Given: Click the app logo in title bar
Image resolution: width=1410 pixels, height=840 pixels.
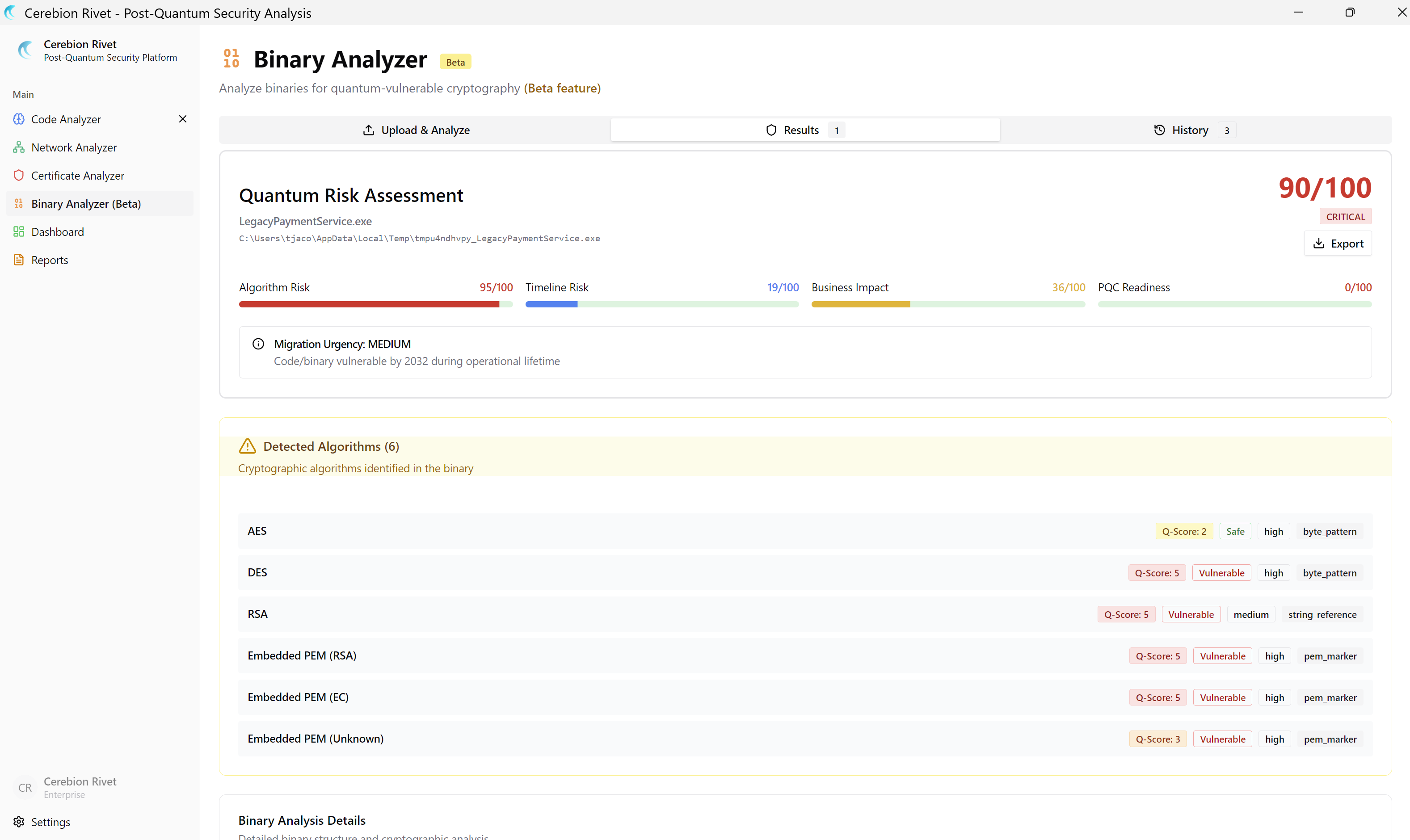Looking at the screenshot, I should [10, 13].
